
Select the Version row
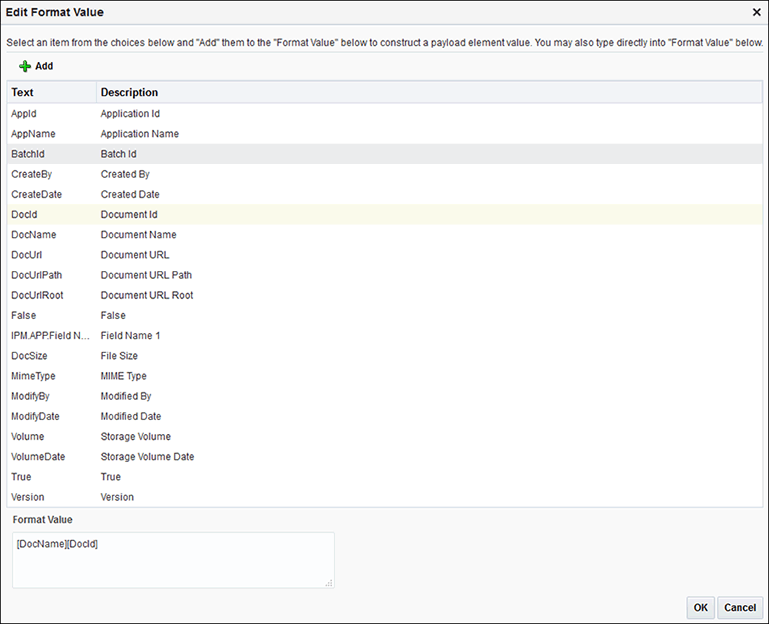384,497
